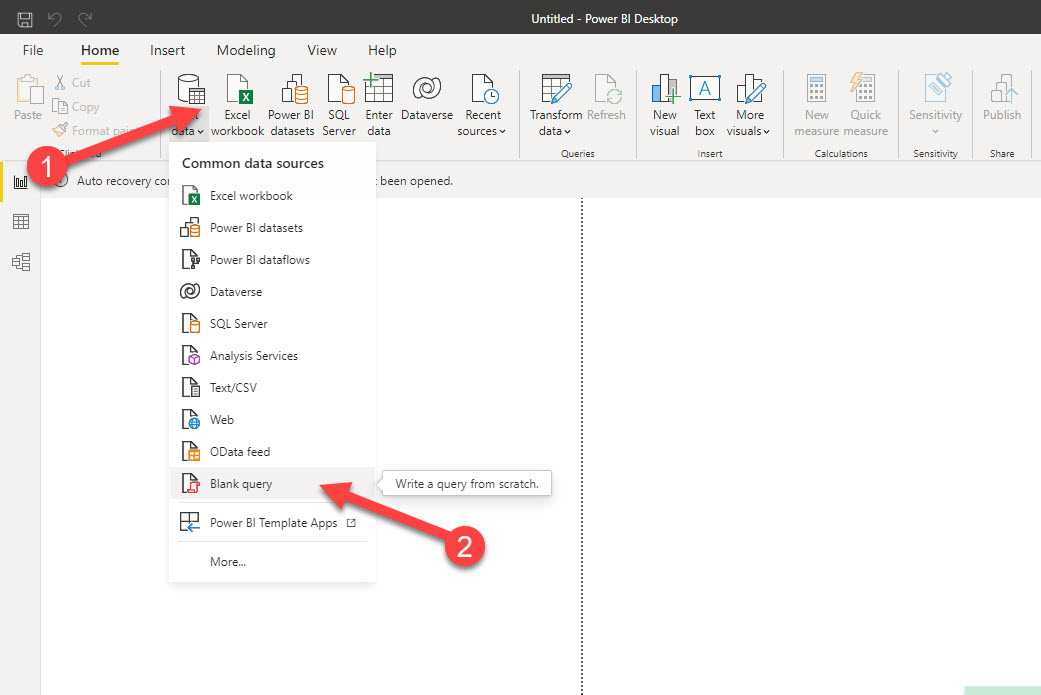The image size is (1041, 695).
Task: Choose Analysis Services from the list
Action: [x=273, y=355]
